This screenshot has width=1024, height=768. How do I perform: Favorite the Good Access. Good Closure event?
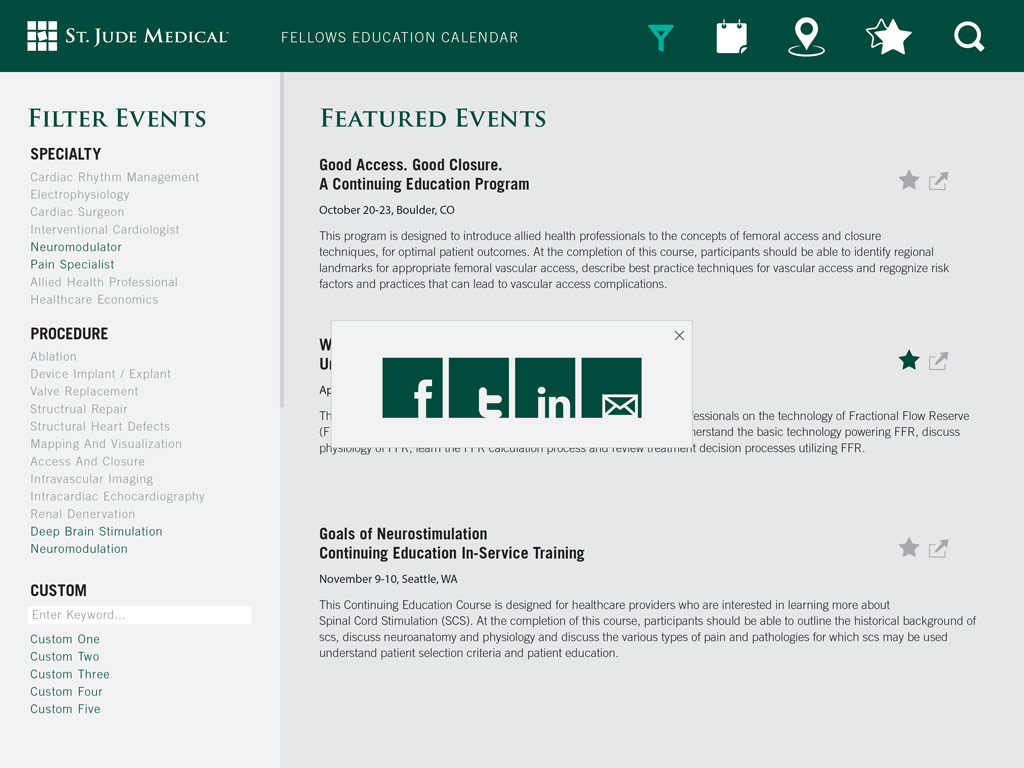(x=908, y=180)
